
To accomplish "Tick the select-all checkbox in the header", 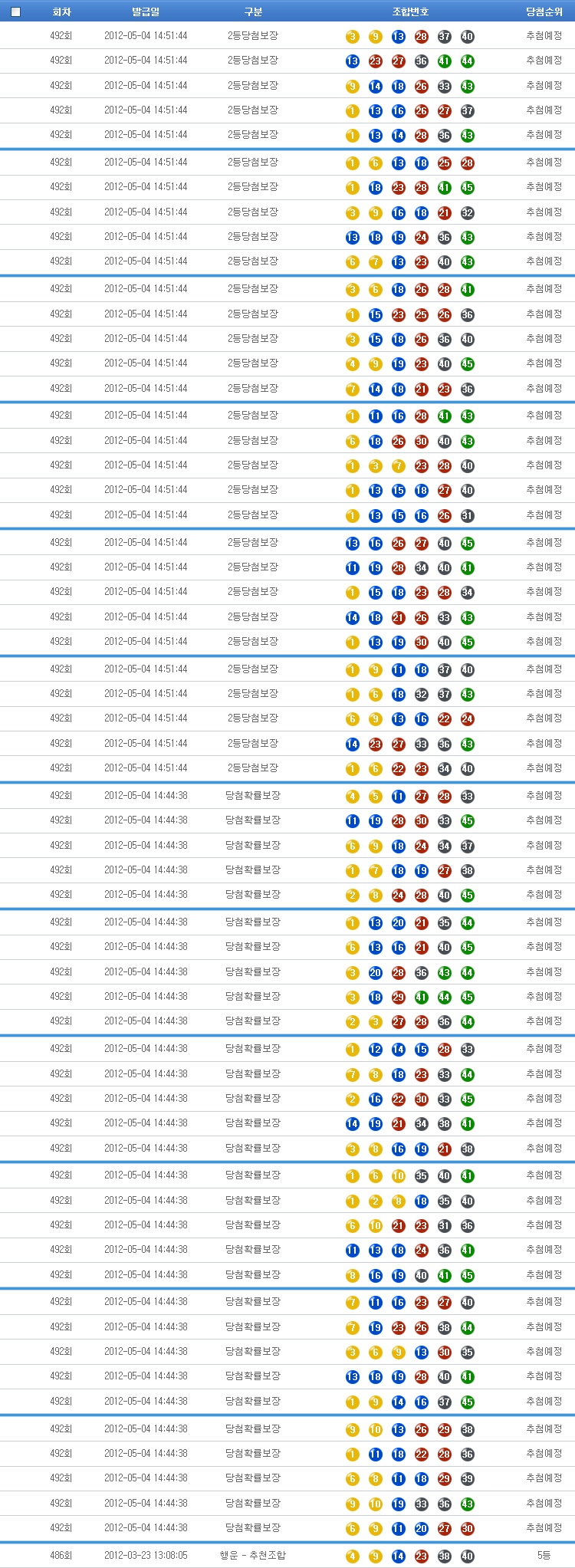I will tap(15, 12).
